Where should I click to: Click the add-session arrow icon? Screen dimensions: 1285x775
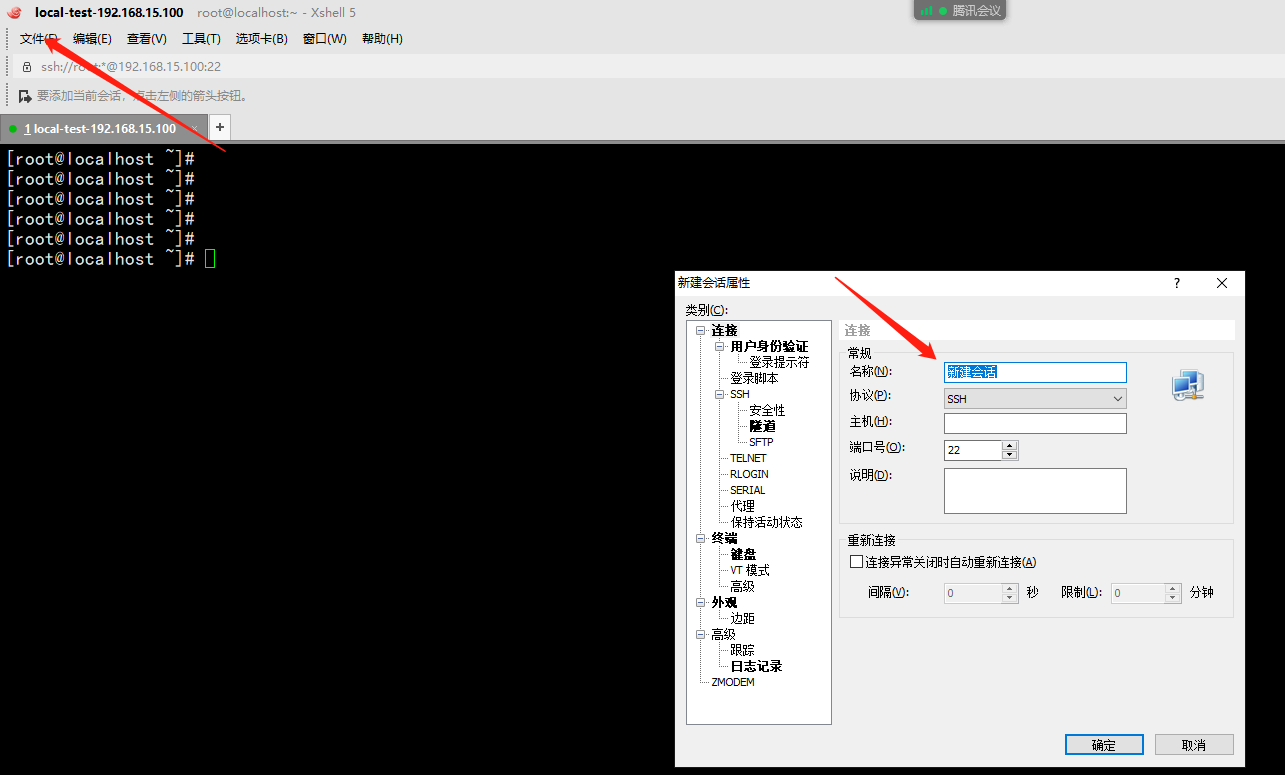coord(25,96)
